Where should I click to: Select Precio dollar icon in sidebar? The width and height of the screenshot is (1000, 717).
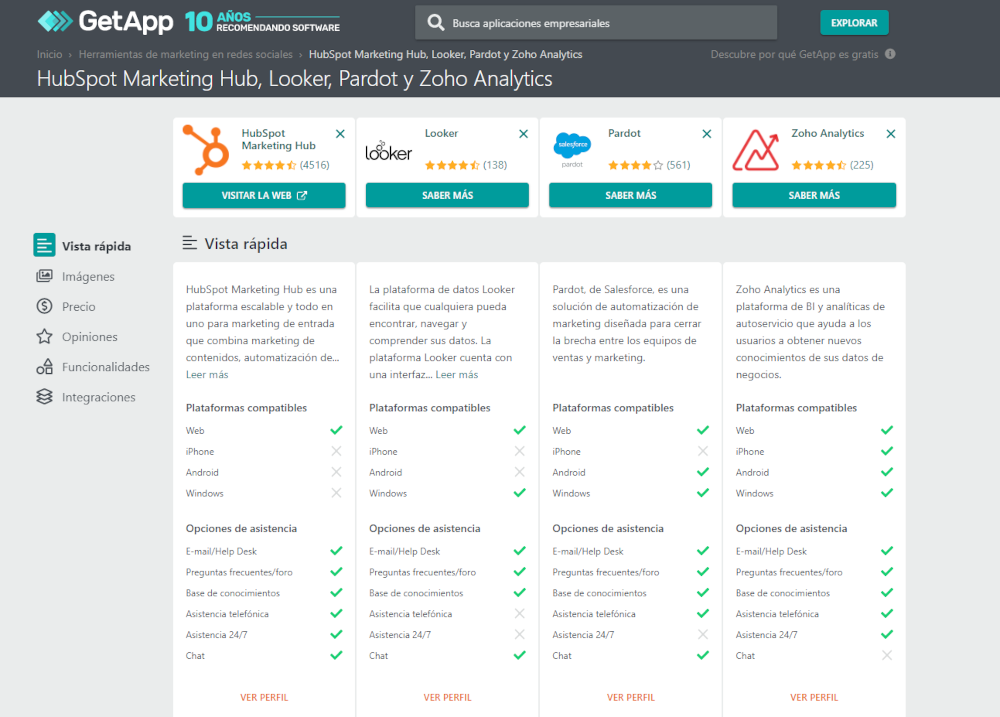tap(44, 306)
